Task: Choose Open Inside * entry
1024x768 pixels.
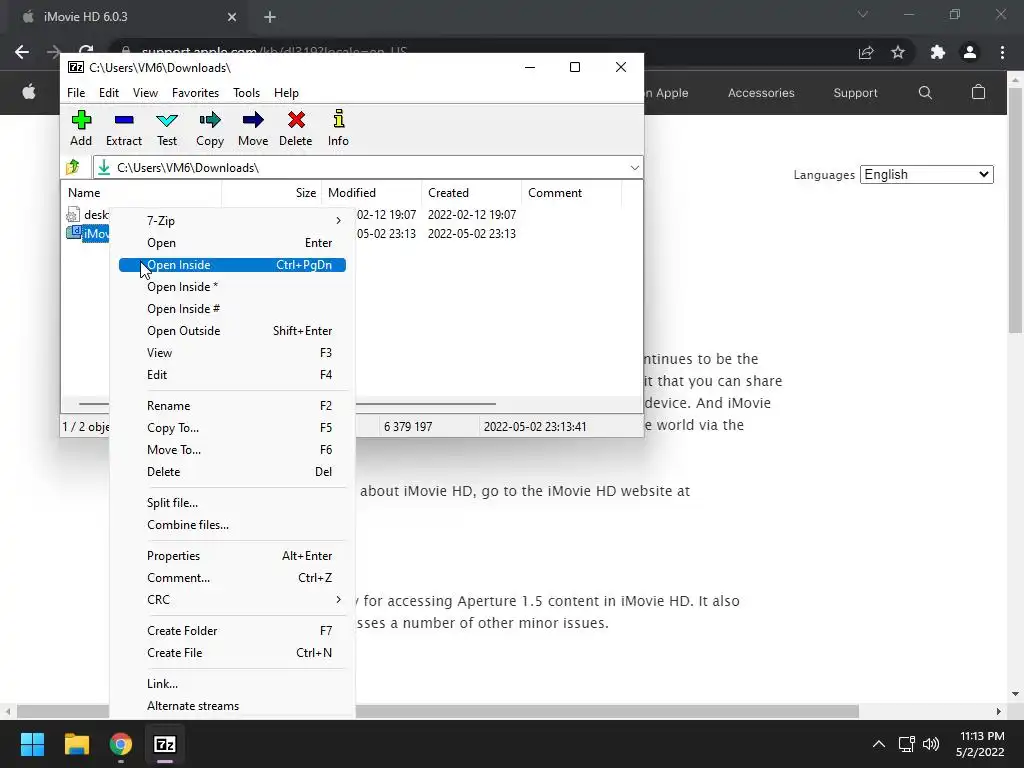Action: pos(232,287)
